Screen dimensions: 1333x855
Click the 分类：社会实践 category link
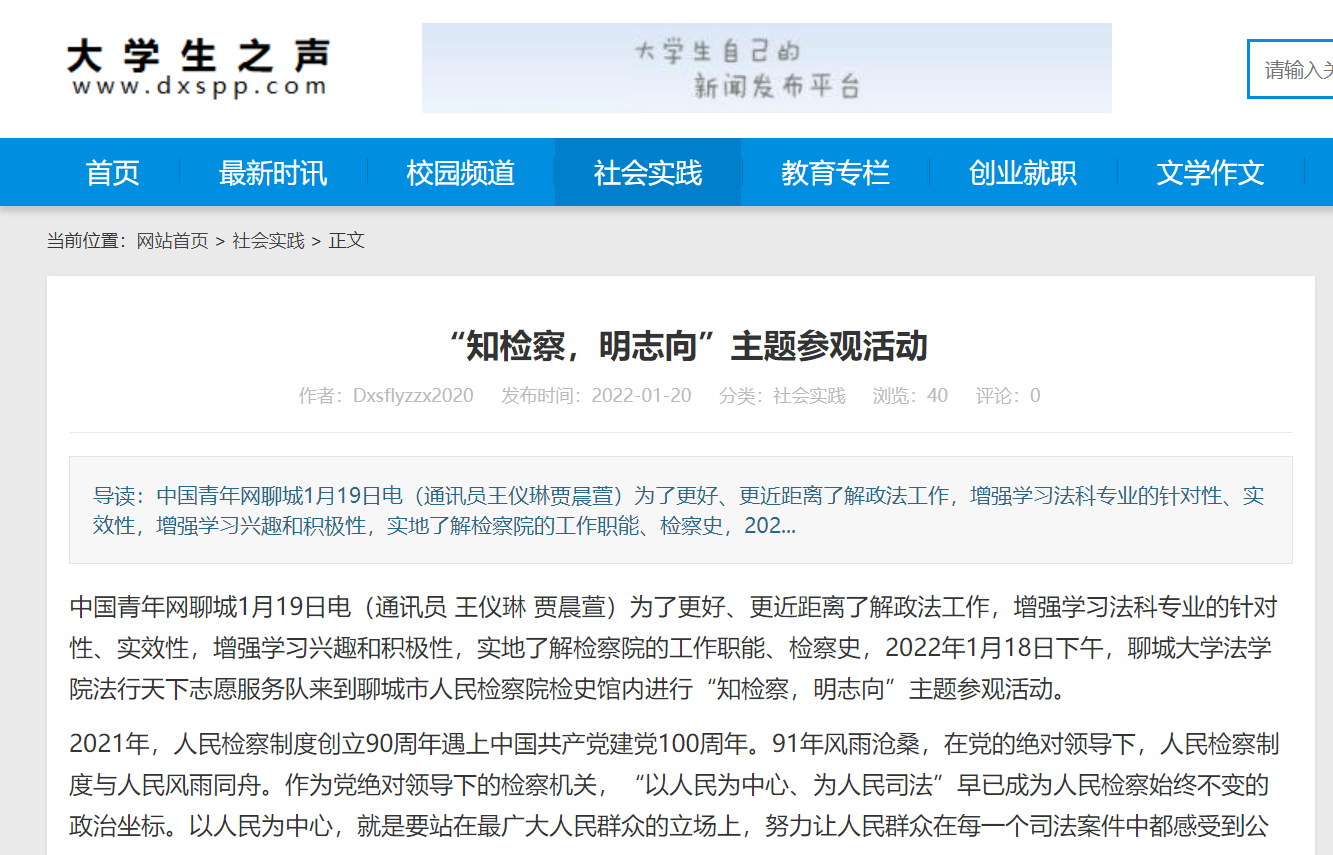(782, 396)
